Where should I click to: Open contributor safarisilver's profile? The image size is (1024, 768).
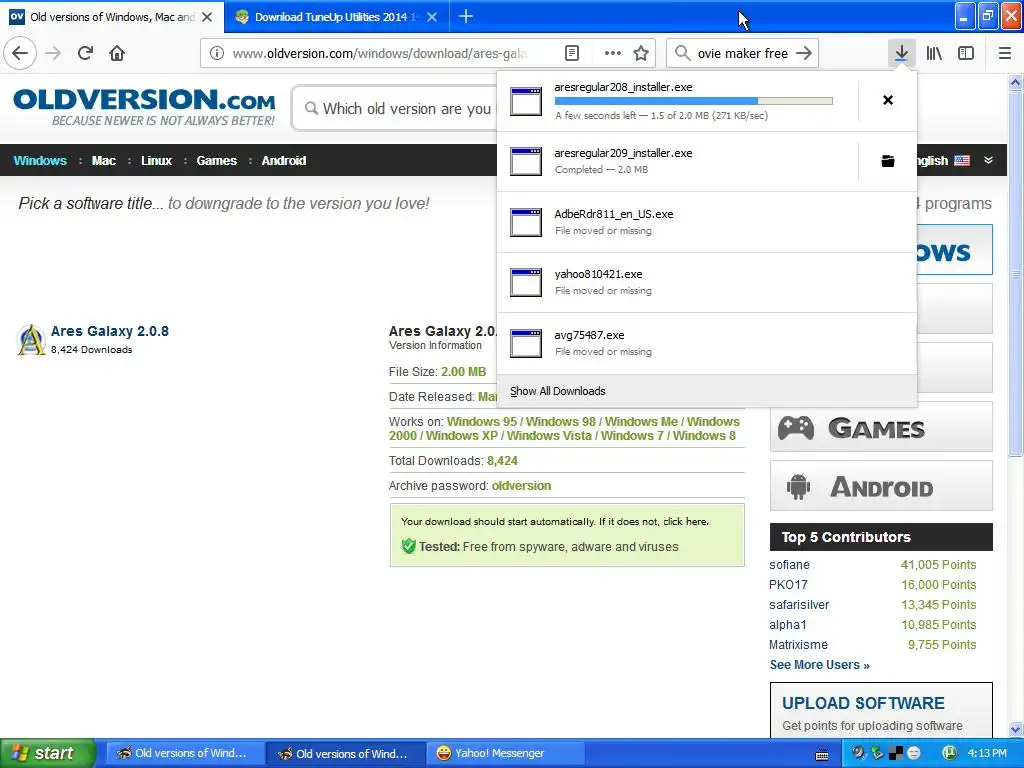pyautogui.click(x=799, y=605)
